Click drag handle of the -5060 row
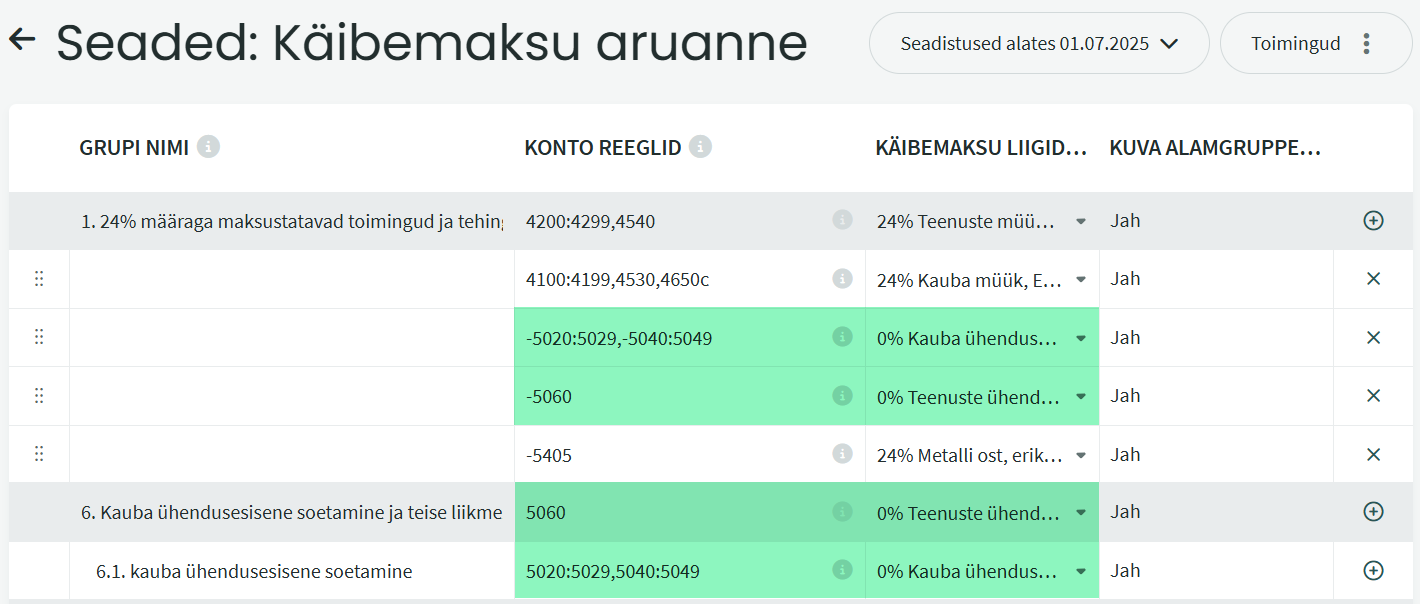This screenshot has width=1420, height=604. click(x=39, y=396)
